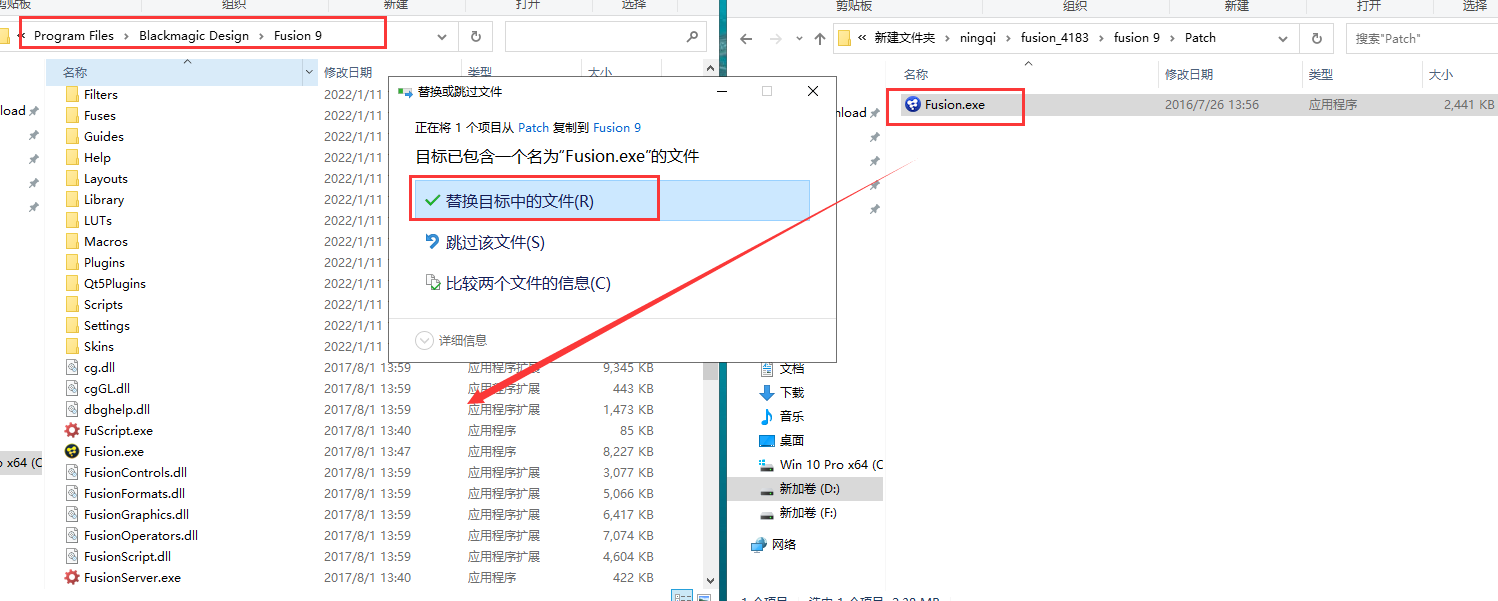Select the Qt5Plugins folder name
This screenshot has width=1498, height=601.
click(115, 283)
